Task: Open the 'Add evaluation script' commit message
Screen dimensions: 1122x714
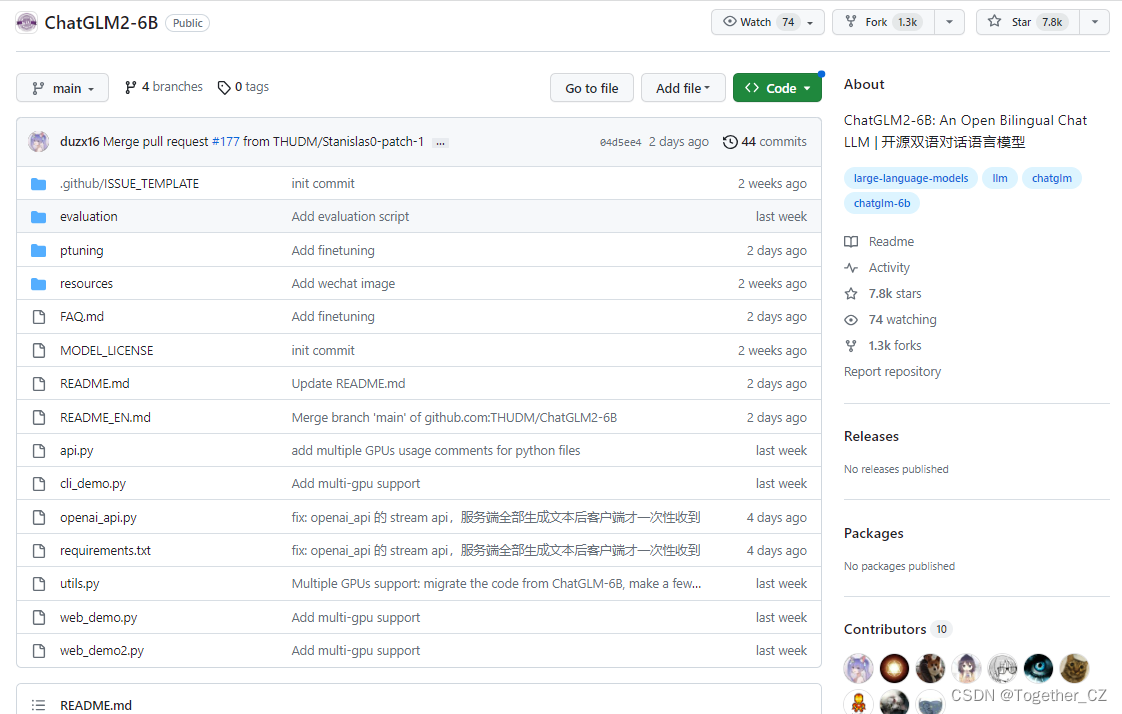Action: pos(350,217)
